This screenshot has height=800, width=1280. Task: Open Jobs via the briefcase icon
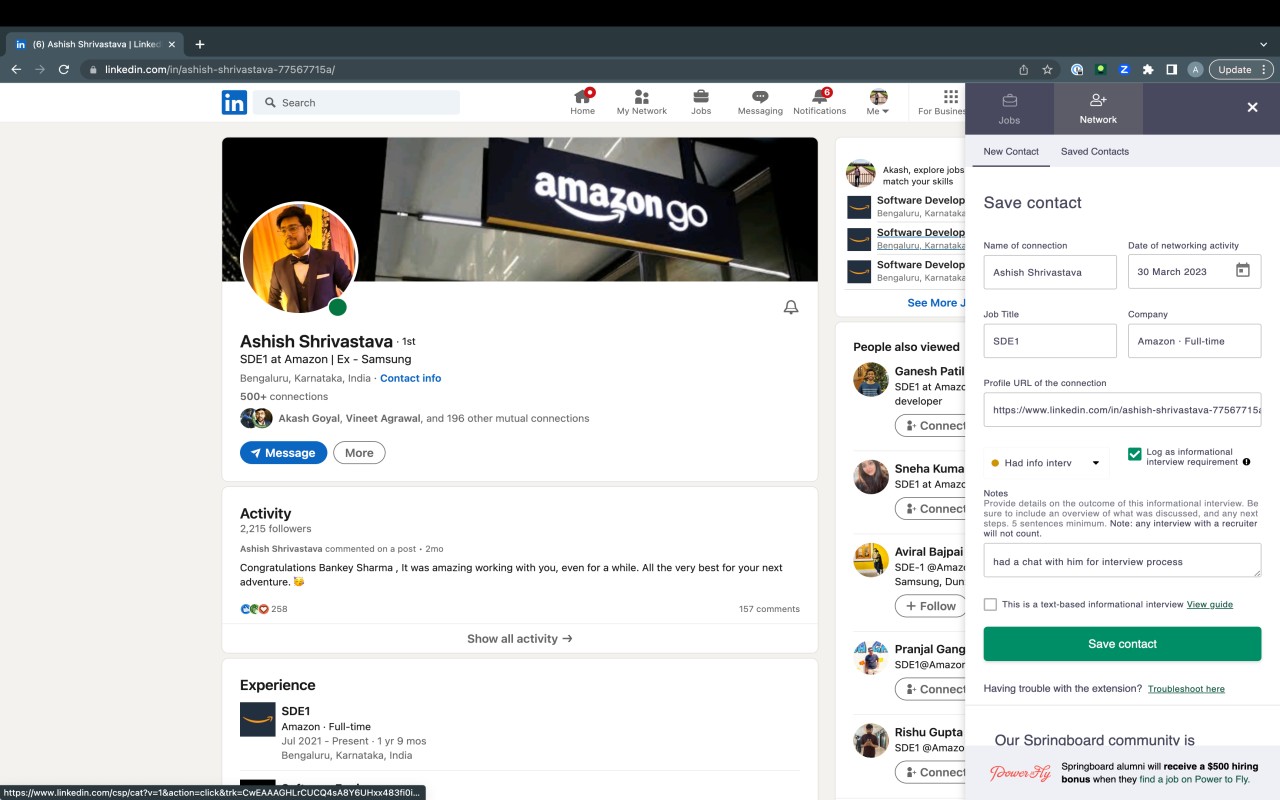[x=701, y=100]
